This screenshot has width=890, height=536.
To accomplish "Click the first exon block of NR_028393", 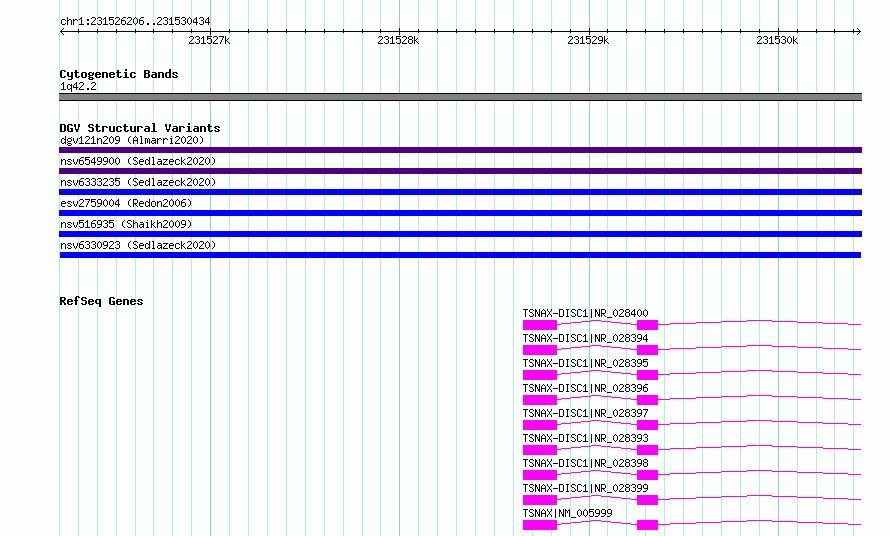I will pos(540,450).
